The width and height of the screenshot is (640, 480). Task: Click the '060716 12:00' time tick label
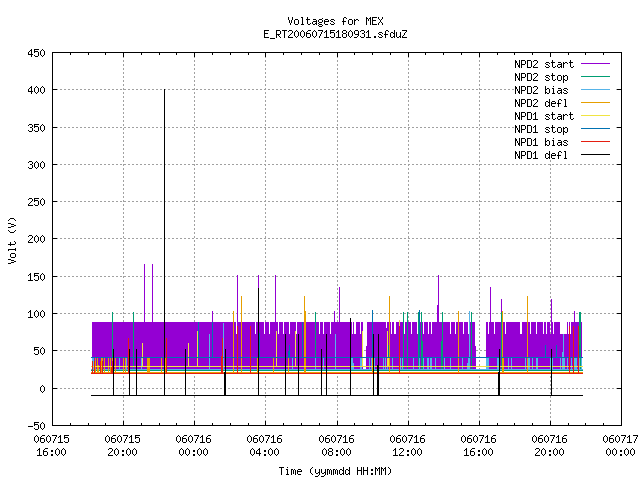[x=407, y=446]
